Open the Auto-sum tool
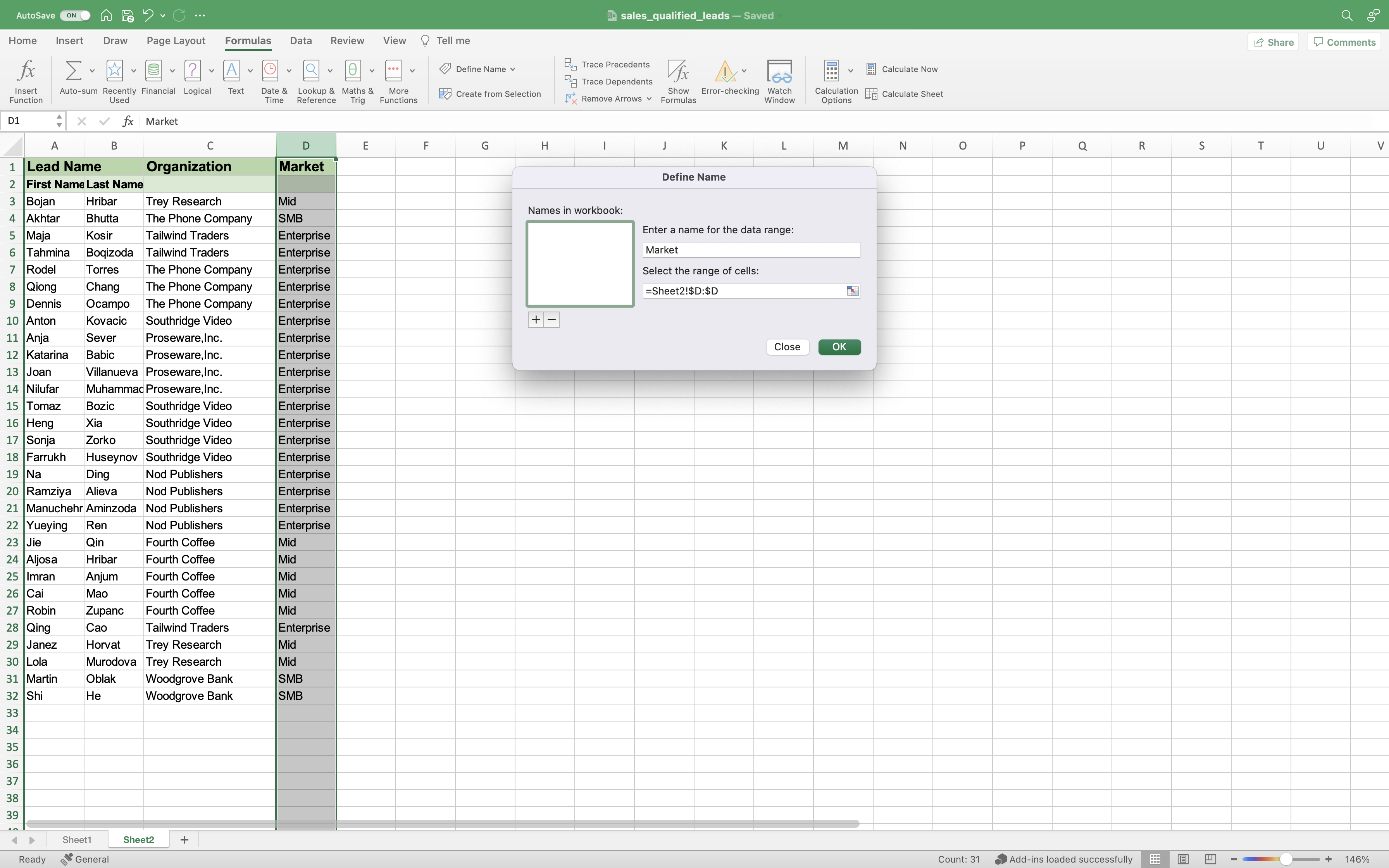 [x=73, y=71]
